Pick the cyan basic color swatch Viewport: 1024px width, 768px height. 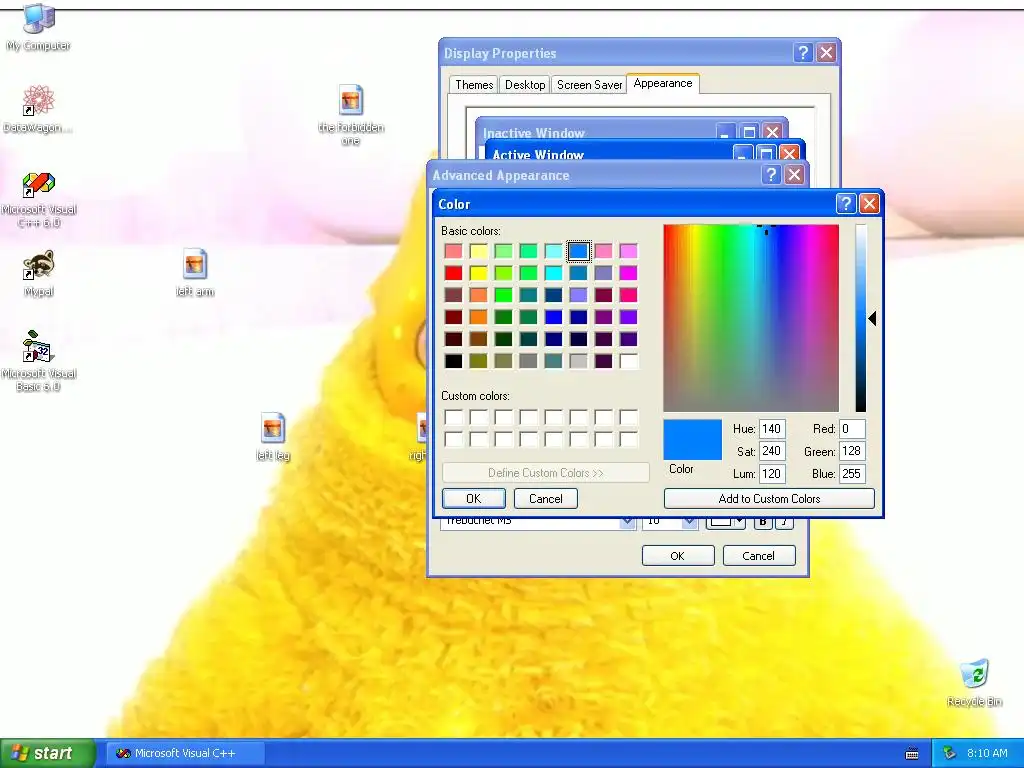click(x=554, y=273)
